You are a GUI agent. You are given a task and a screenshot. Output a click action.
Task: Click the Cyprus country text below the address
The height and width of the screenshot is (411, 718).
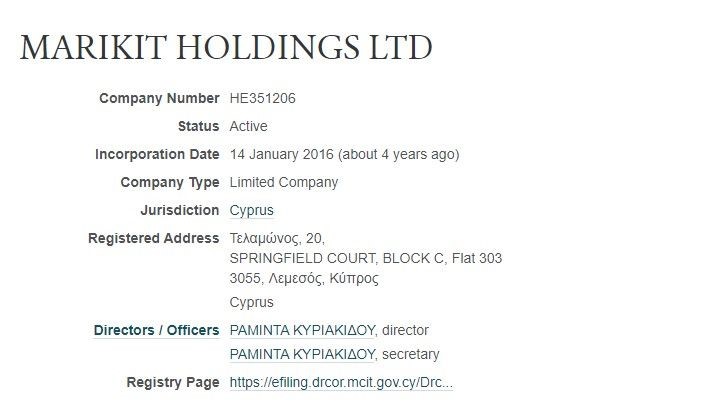[x=251, y=302]
